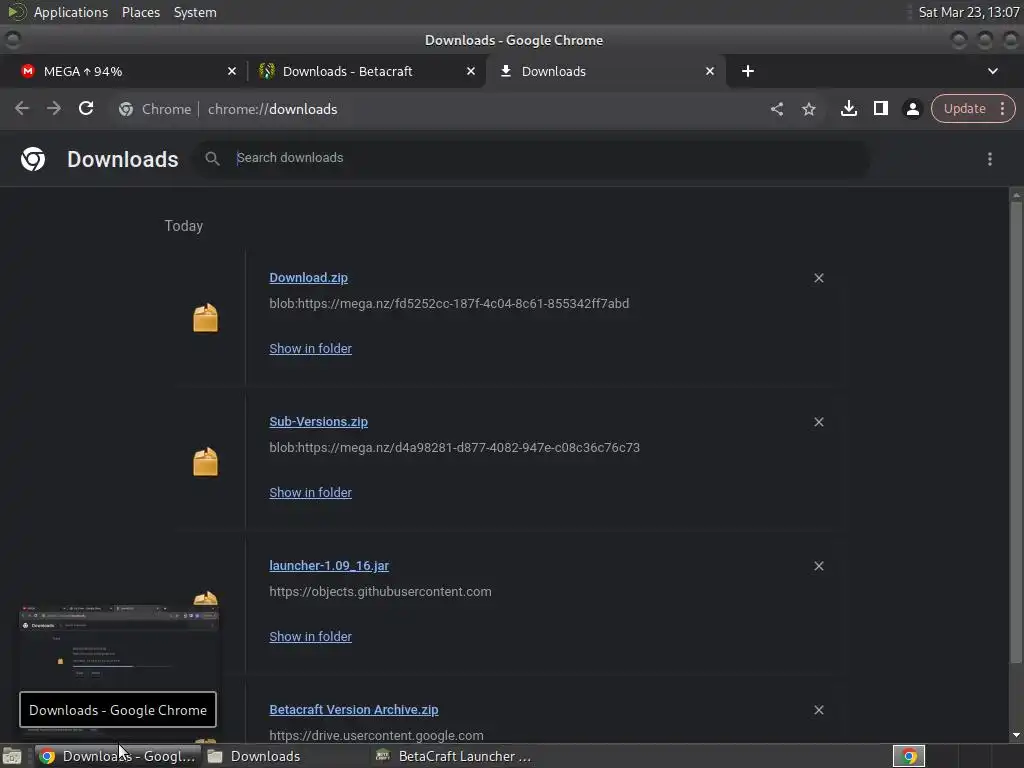Open the Applications menu
The width and height of the screenshot is (1024, 768).
71,12
